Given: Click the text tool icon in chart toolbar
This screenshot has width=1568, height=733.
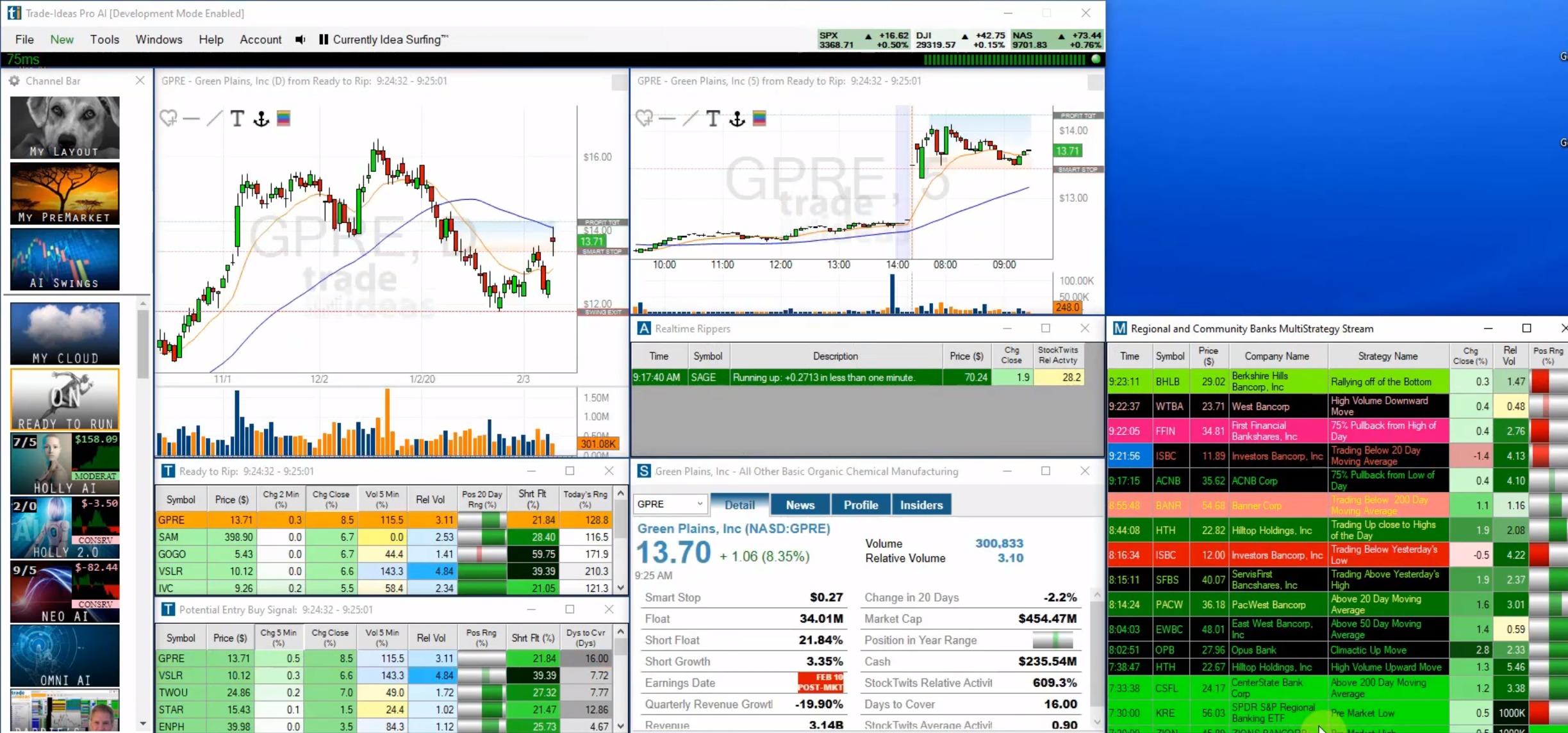Looking at the screenshot, I should [237, 118].
